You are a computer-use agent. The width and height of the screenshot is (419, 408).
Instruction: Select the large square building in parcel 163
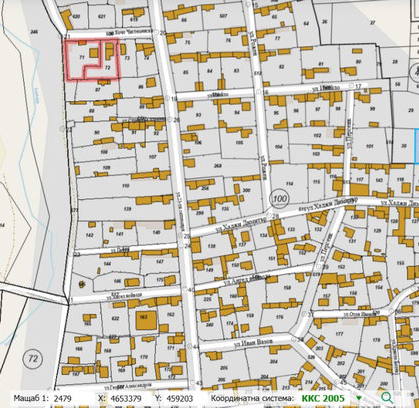click(x=146, y=320)
